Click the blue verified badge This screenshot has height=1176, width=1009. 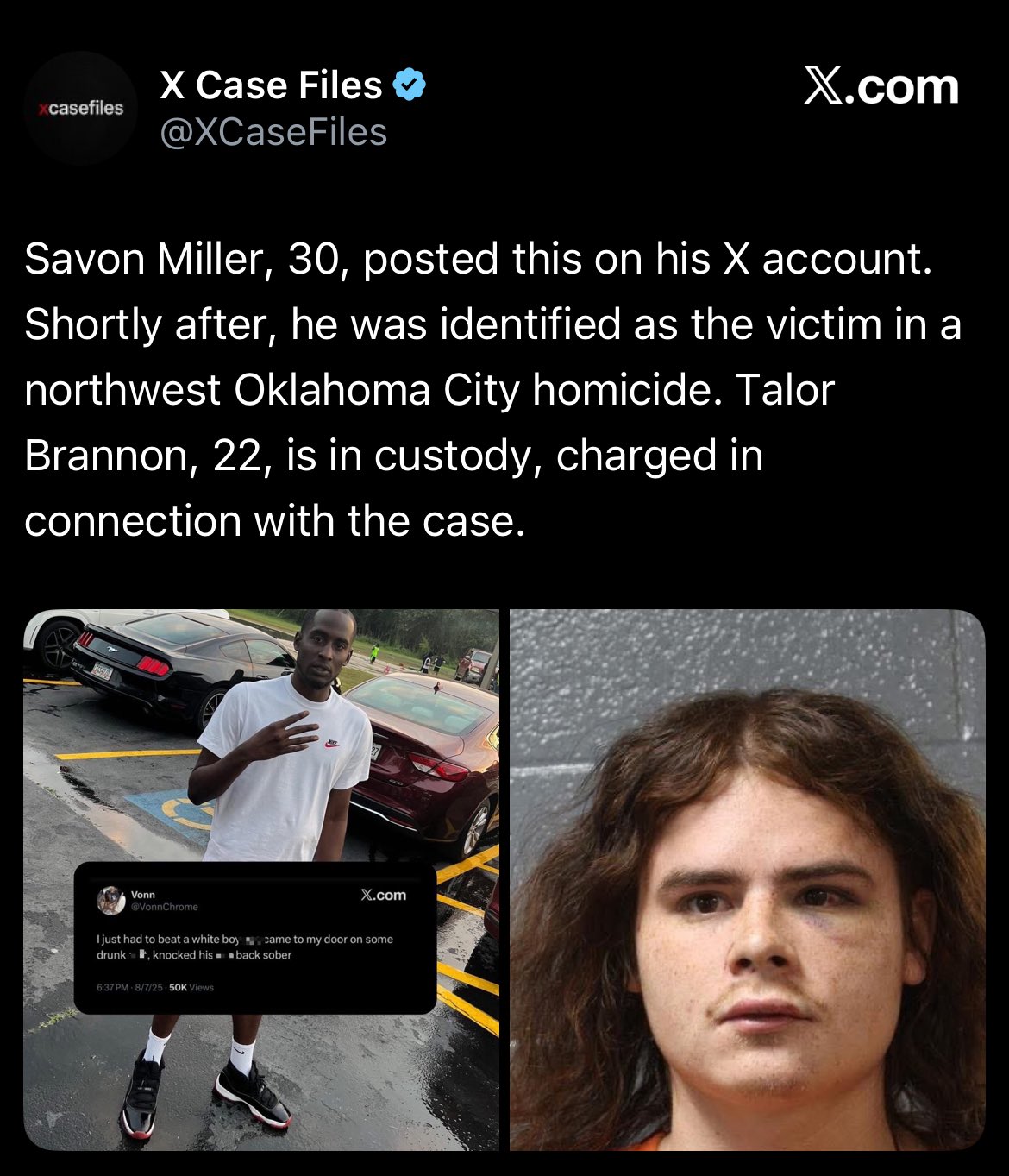click(x=410, y=85)
